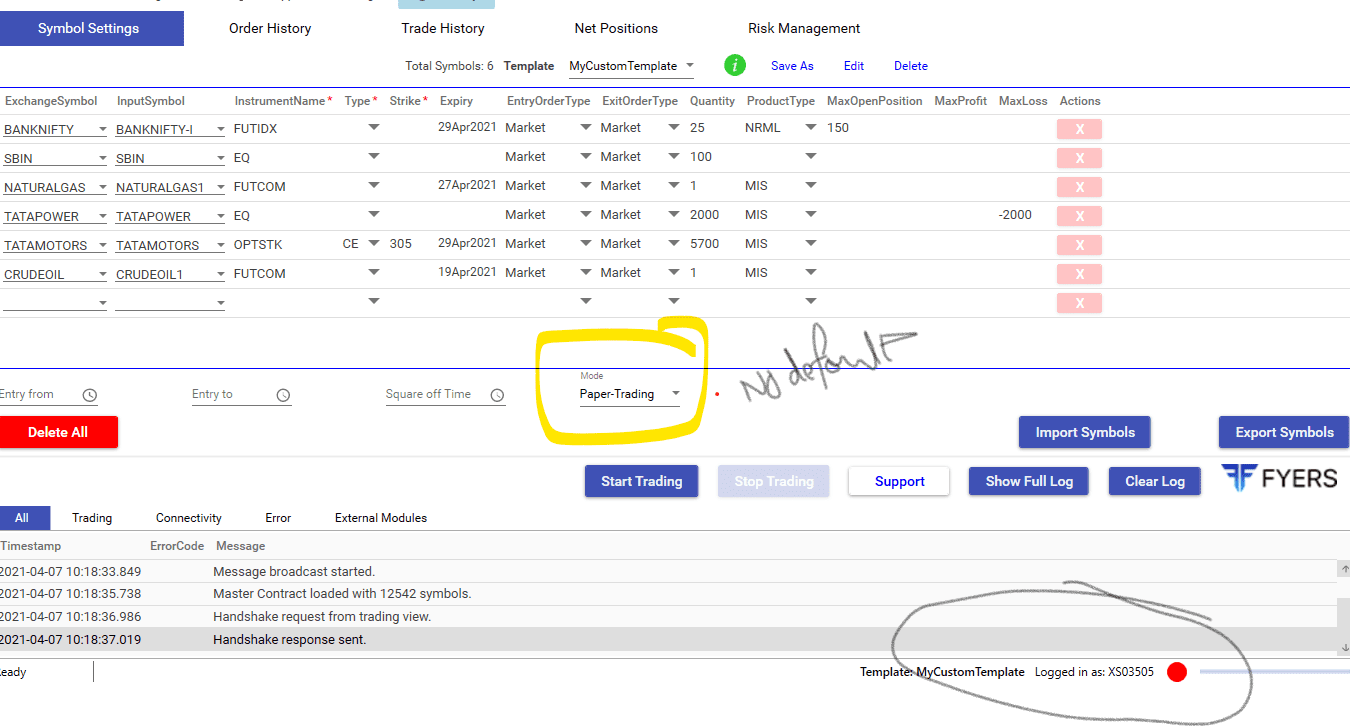Open the Entry to clock picker
Screen dimensions: 1350x727
(x=283, y=395)
